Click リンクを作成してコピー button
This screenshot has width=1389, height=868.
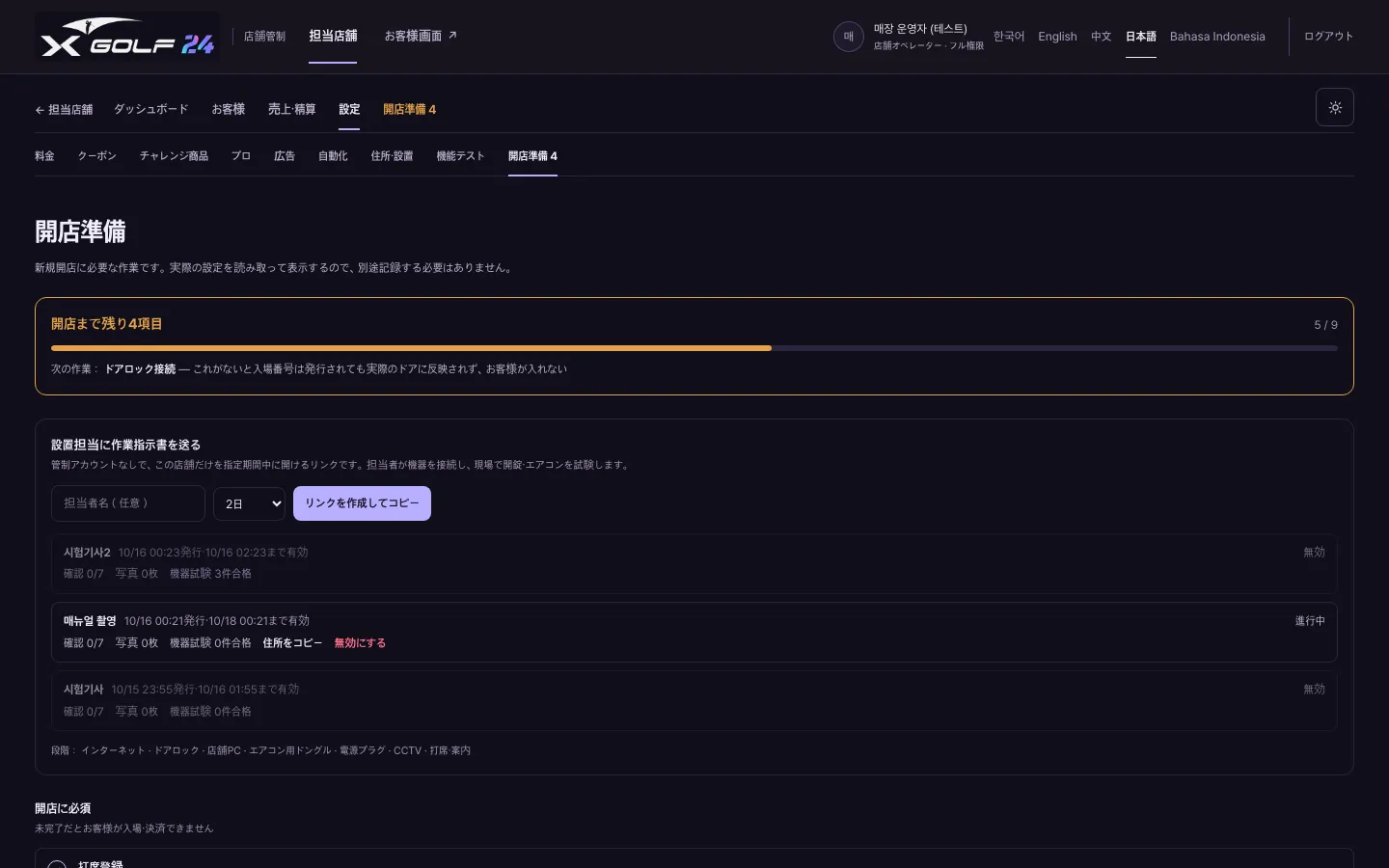point(362,503)
